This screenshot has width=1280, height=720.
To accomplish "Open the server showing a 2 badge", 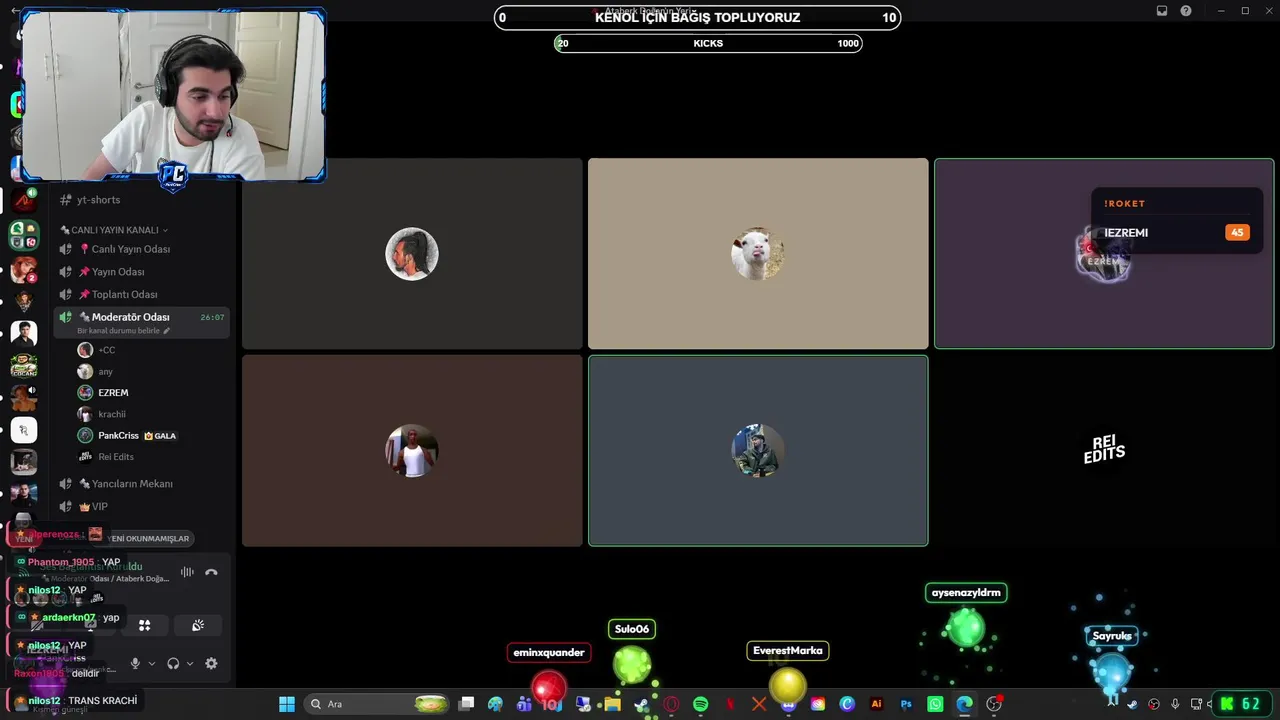I will (23, 270).
